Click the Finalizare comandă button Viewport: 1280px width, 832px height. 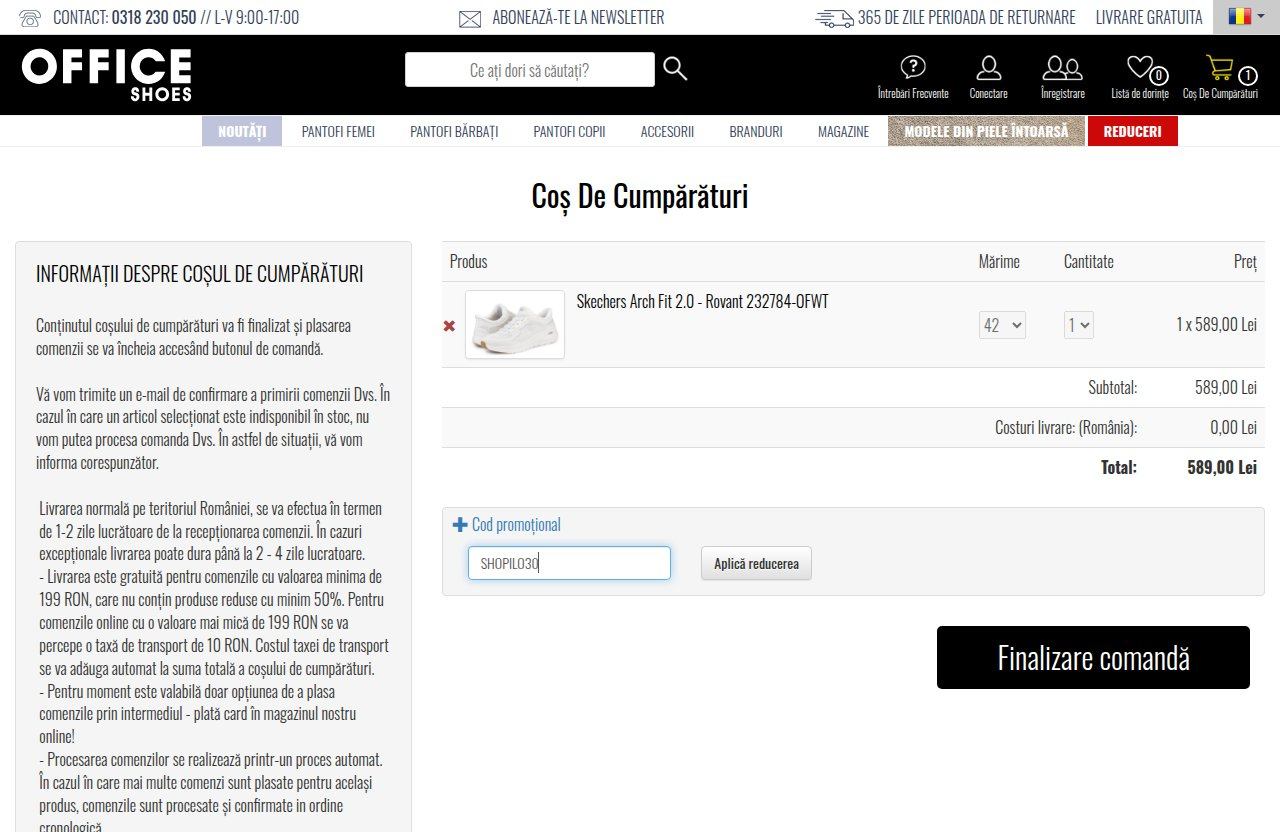pos(1093,657)
